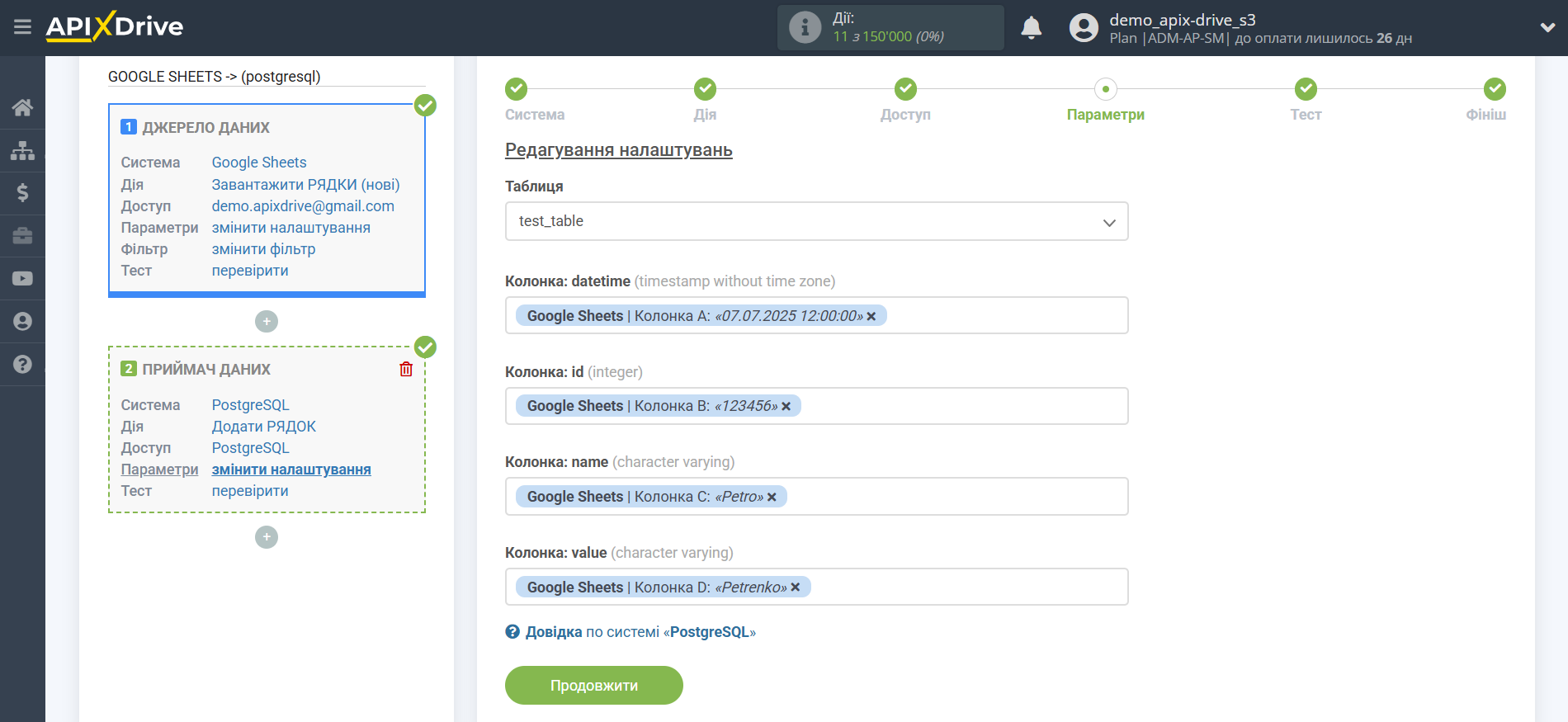Click the actions counter 11 з 150'000

(888, 37)
